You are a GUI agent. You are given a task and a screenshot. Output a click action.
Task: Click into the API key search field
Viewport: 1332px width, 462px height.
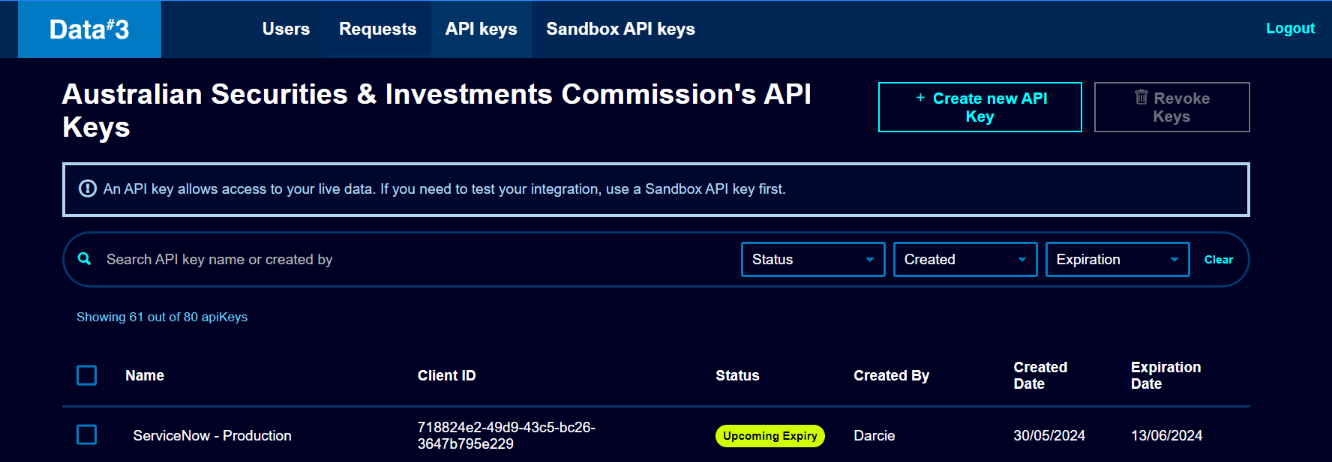coord(400,259)
